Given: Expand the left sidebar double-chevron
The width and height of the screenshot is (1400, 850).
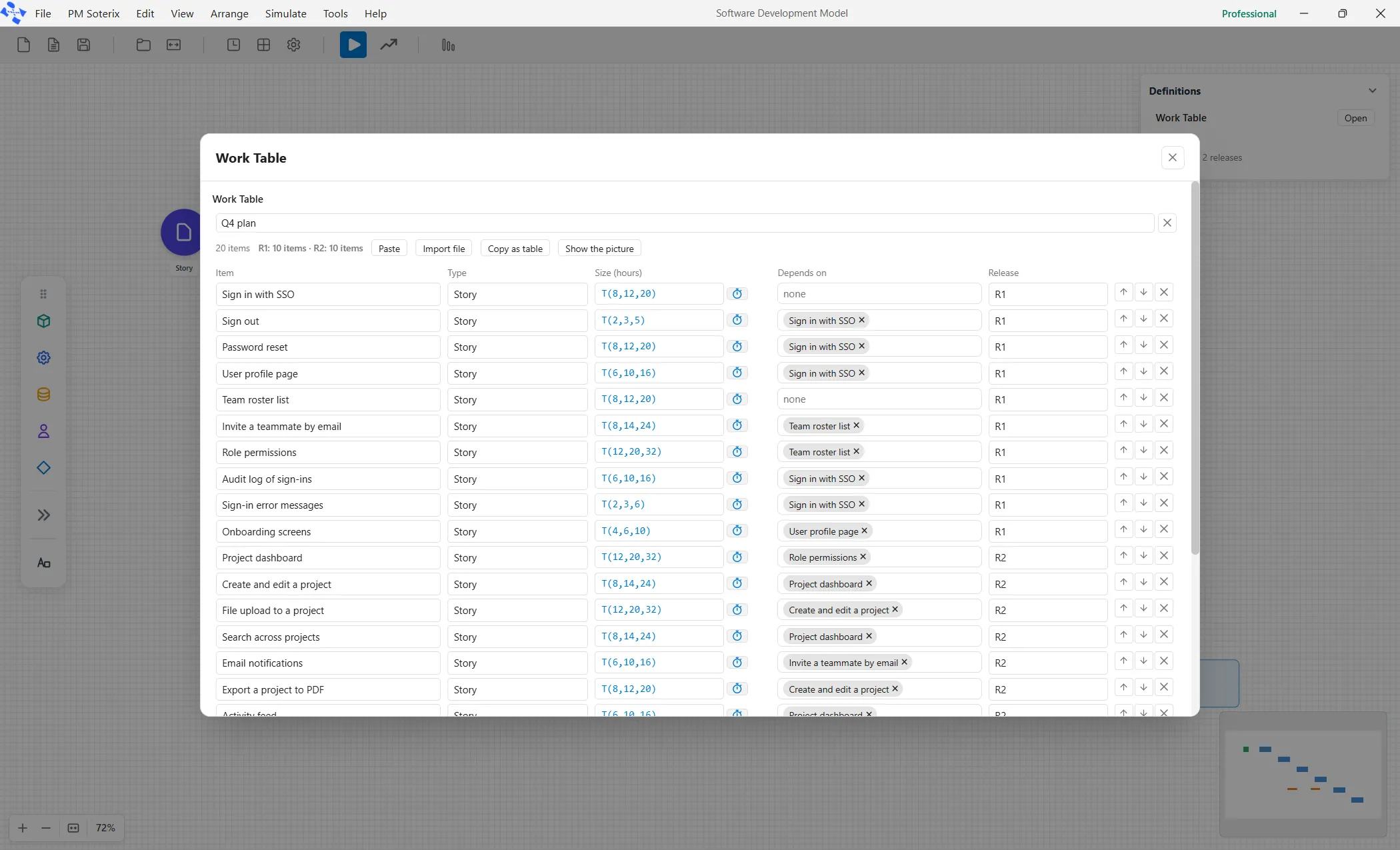Looking at the screenshot, I should click(43, 515).
